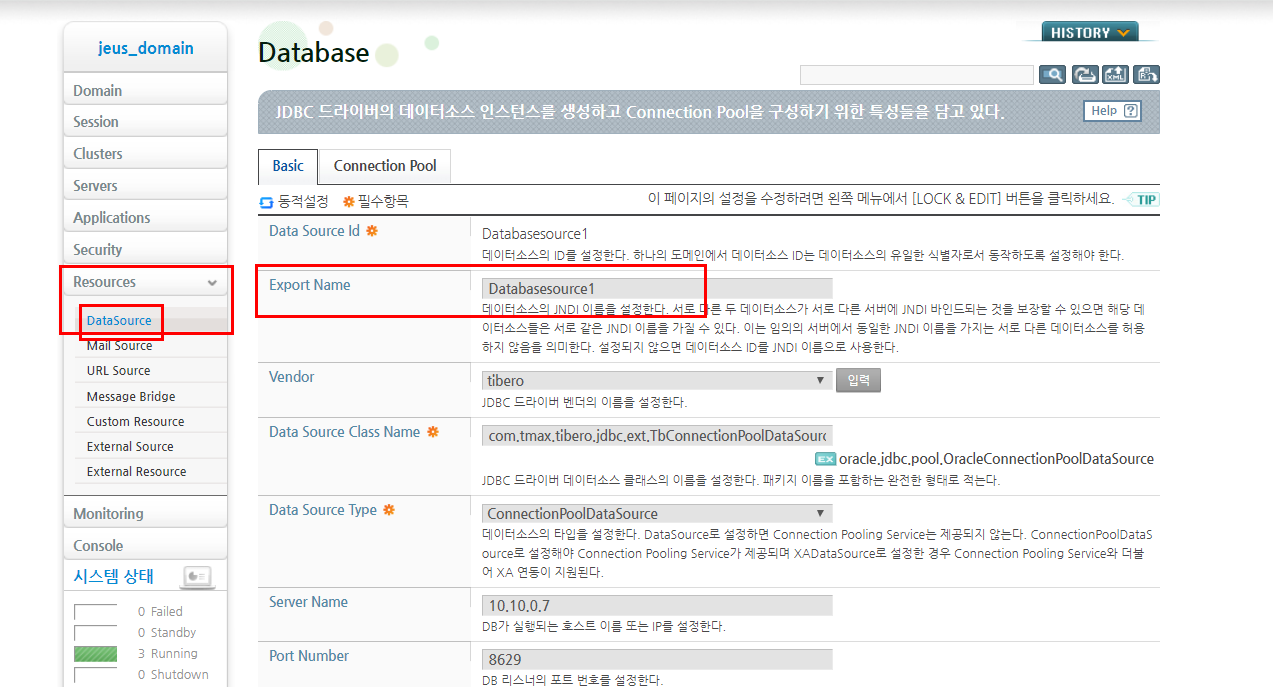
Task: Open the Servers menu
Action: tap(145, 186)
